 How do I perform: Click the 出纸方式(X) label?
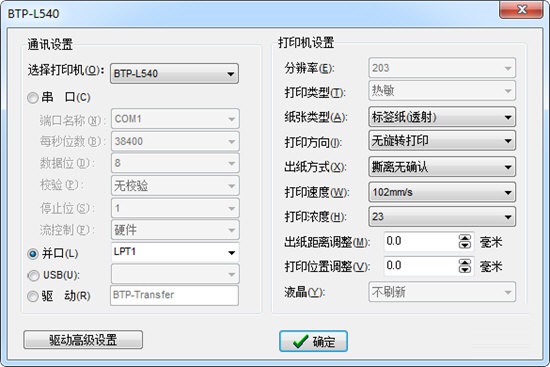coord(315,167)
